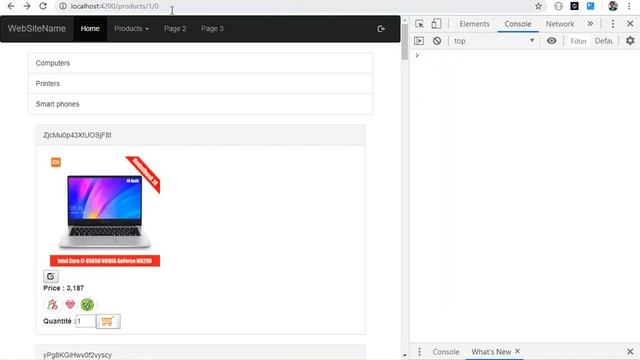Clear the console

coord(437,41)
